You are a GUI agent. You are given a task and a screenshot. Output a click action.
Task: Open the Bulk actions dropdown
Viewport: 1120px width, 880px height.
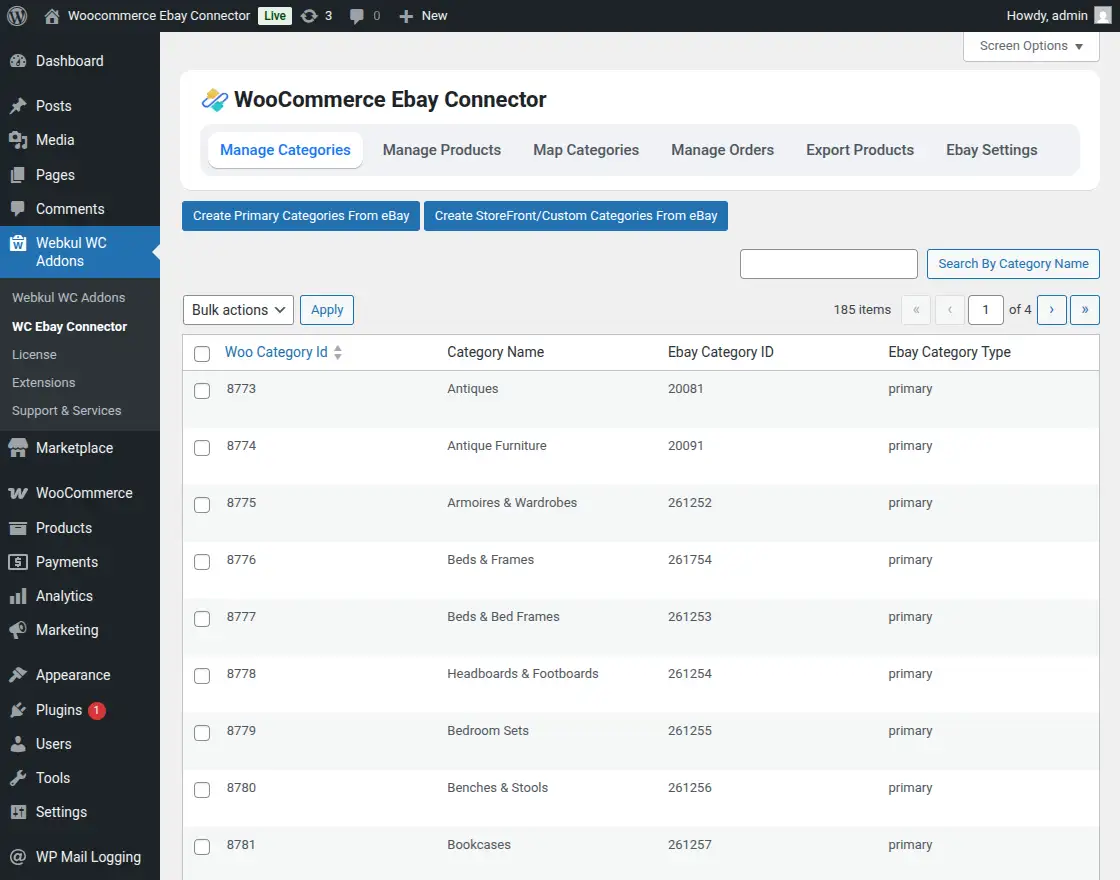coord(238,310)
